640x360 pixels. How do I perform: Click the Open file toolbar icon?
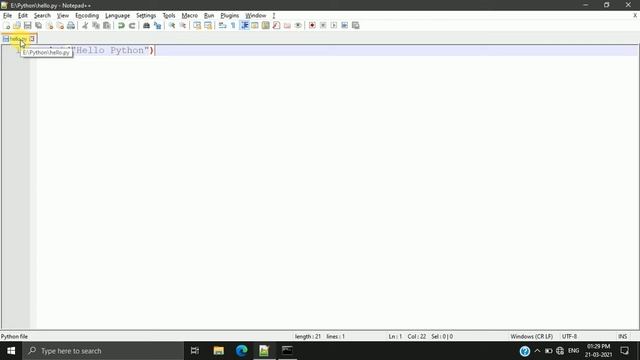point(17,25)
